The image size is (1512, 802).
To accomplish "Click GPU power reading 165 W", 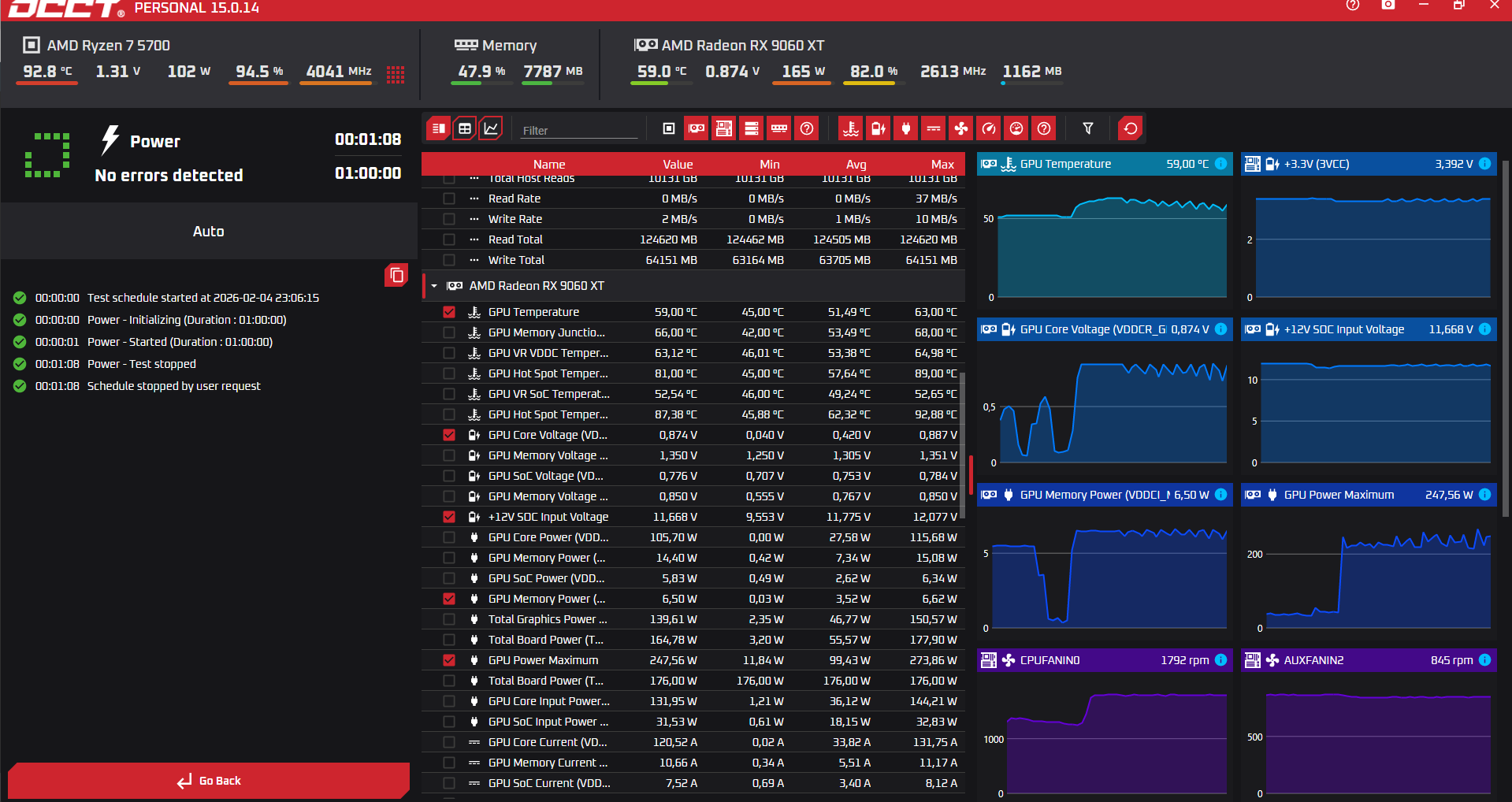I will click(803, 71).
